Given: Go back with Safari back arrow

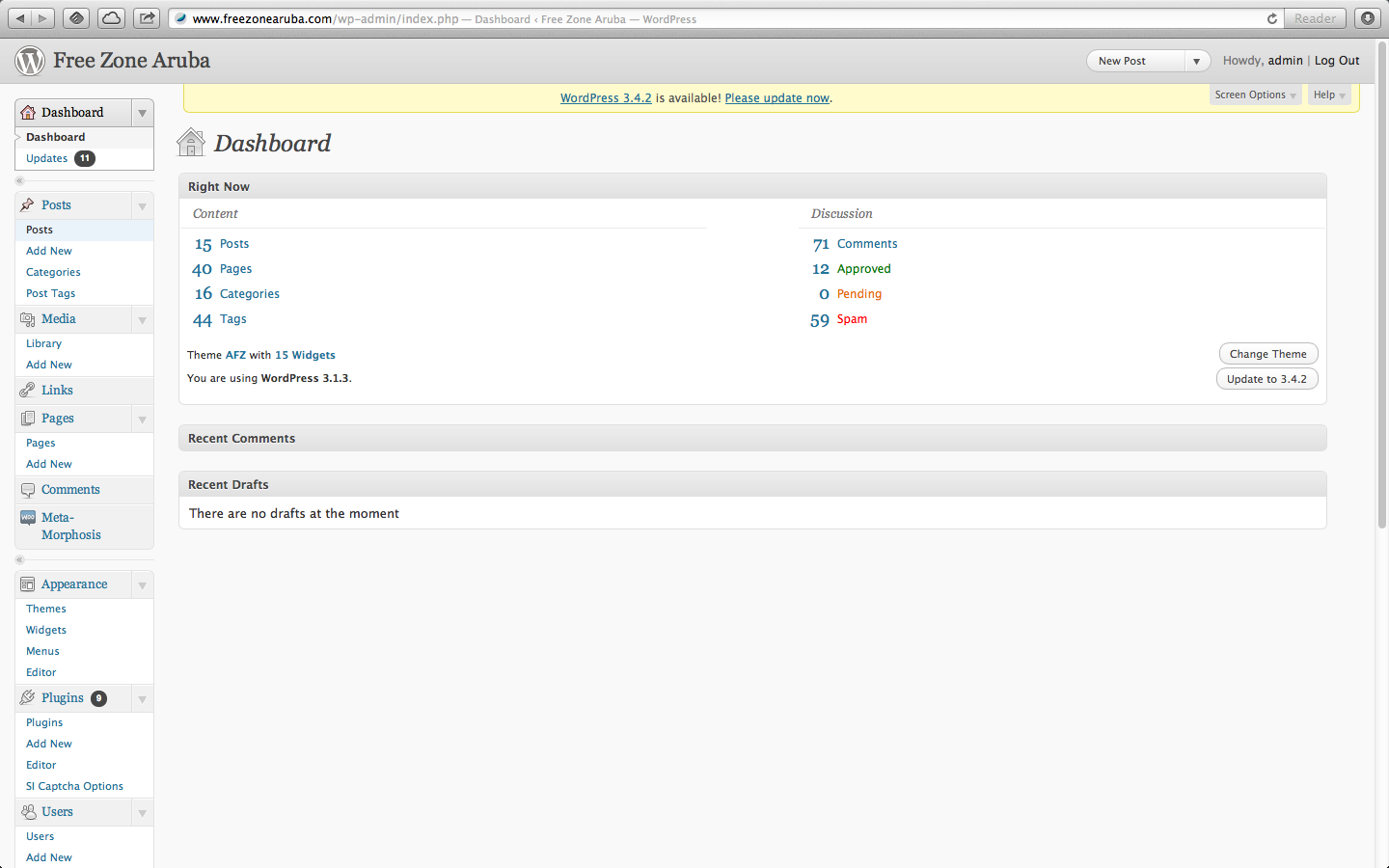Looking at the screenshot, I should click(x=20, y=18).
